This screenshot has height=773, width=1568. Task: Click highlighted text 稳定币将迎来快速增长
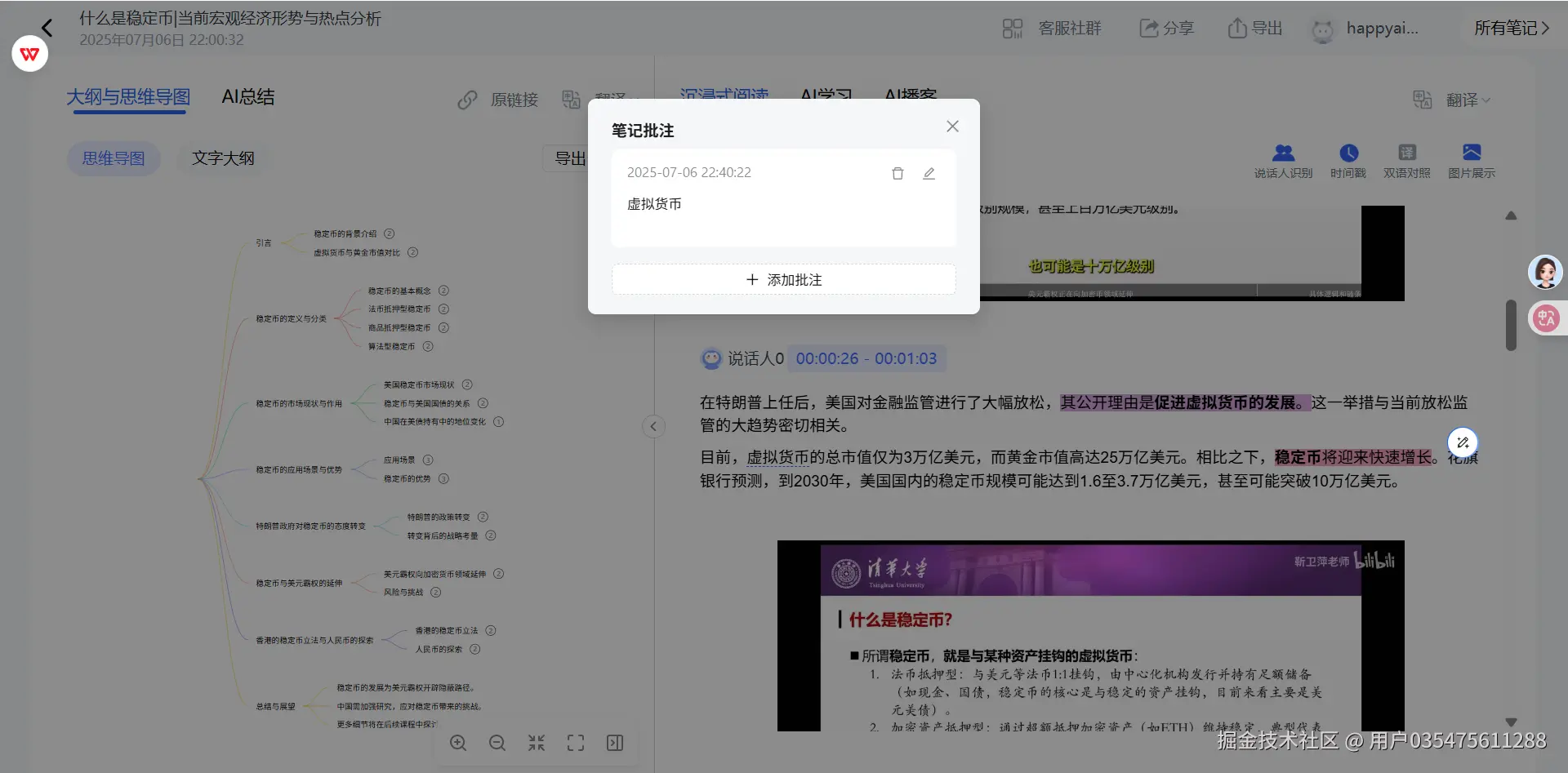point(1353,458)
